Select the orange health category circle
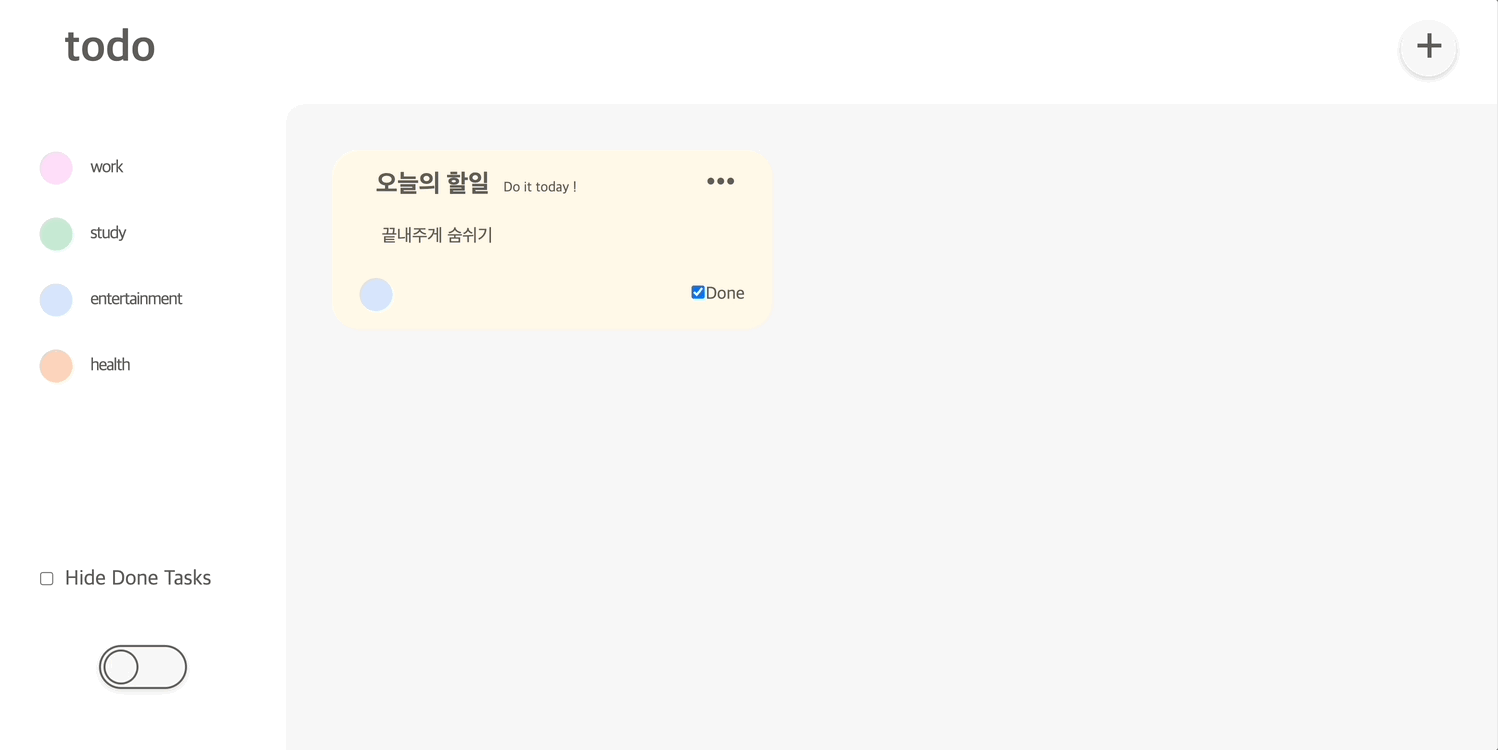Screen dimensions: 1498x750 click(56, 366)
